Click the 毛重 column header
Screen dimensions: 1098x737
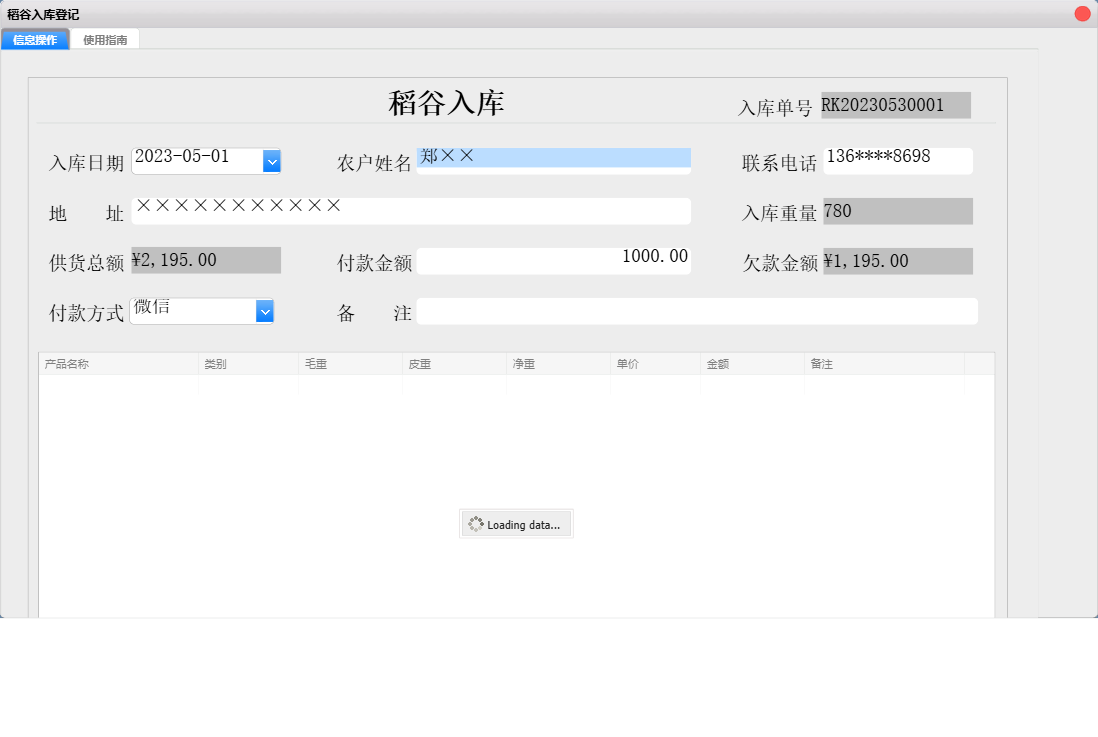click(x=350, y=364)
